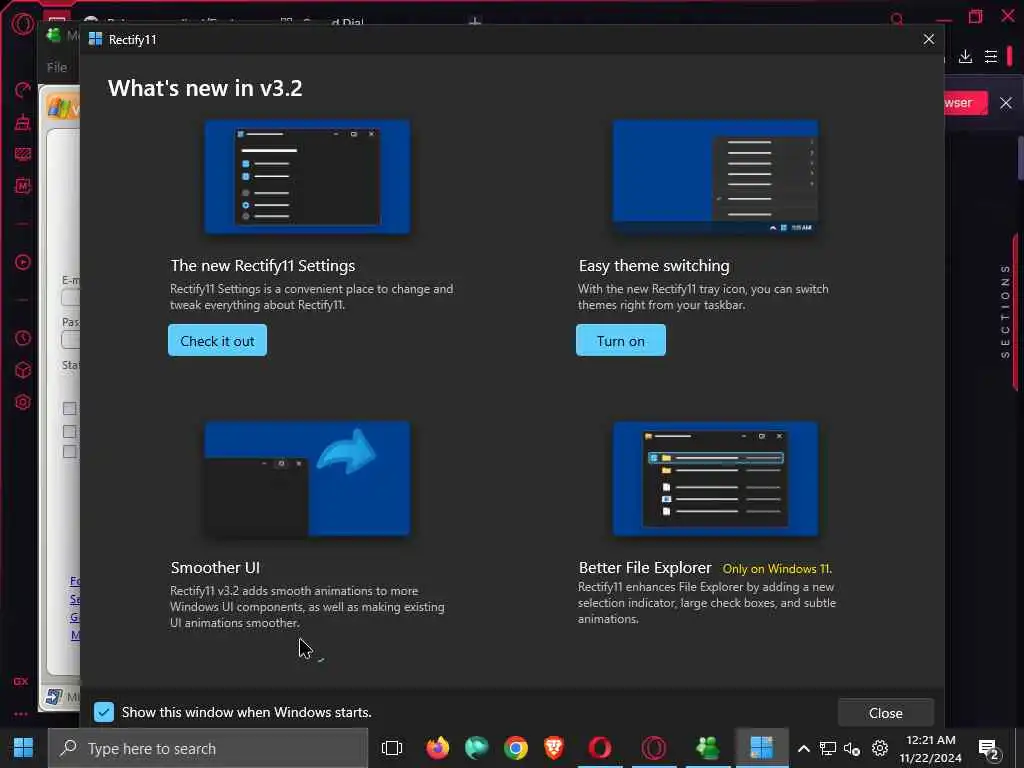Click the 'What's new in v3.2' heading

(x=205, y=88)
